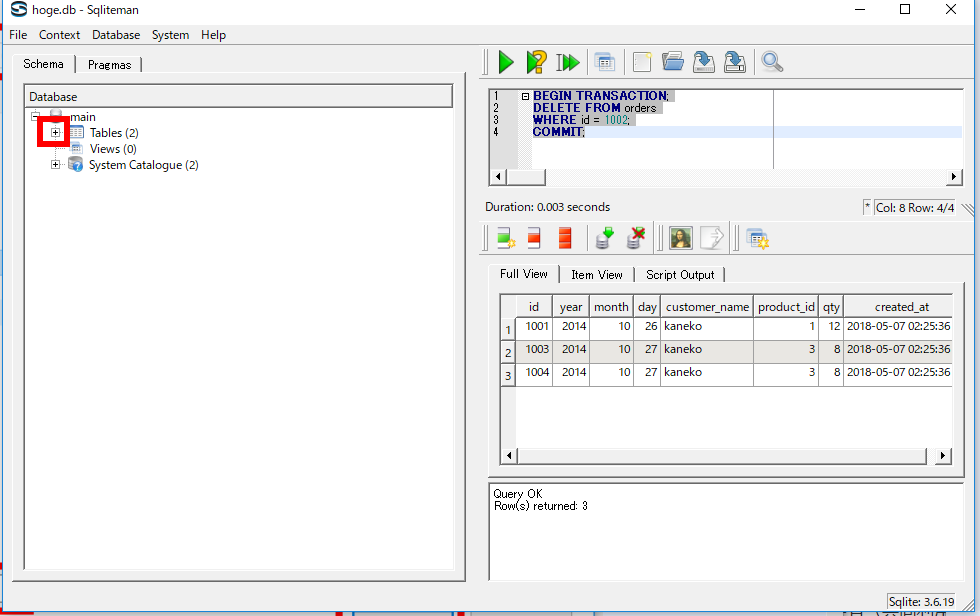Open the System menu

pyautogui.click(x=171, y=35)
